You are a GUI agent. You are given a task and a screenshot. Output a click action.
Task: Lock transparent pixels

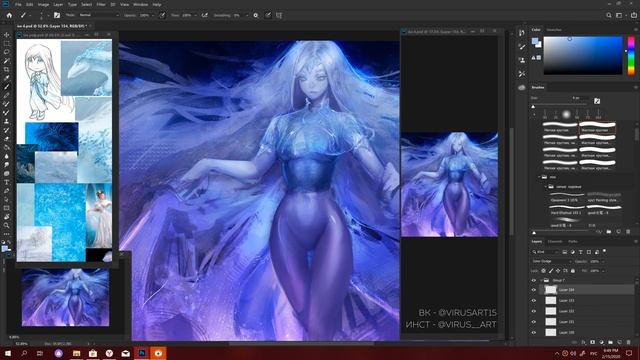[x=543, y=271]
